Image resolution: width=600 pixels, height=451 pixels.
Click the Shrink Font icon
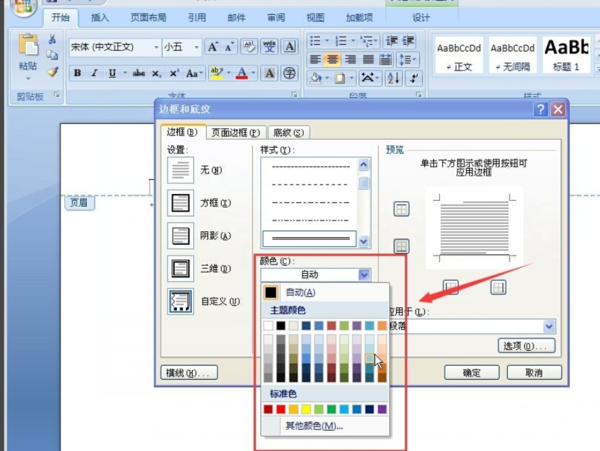pos(229,47)
